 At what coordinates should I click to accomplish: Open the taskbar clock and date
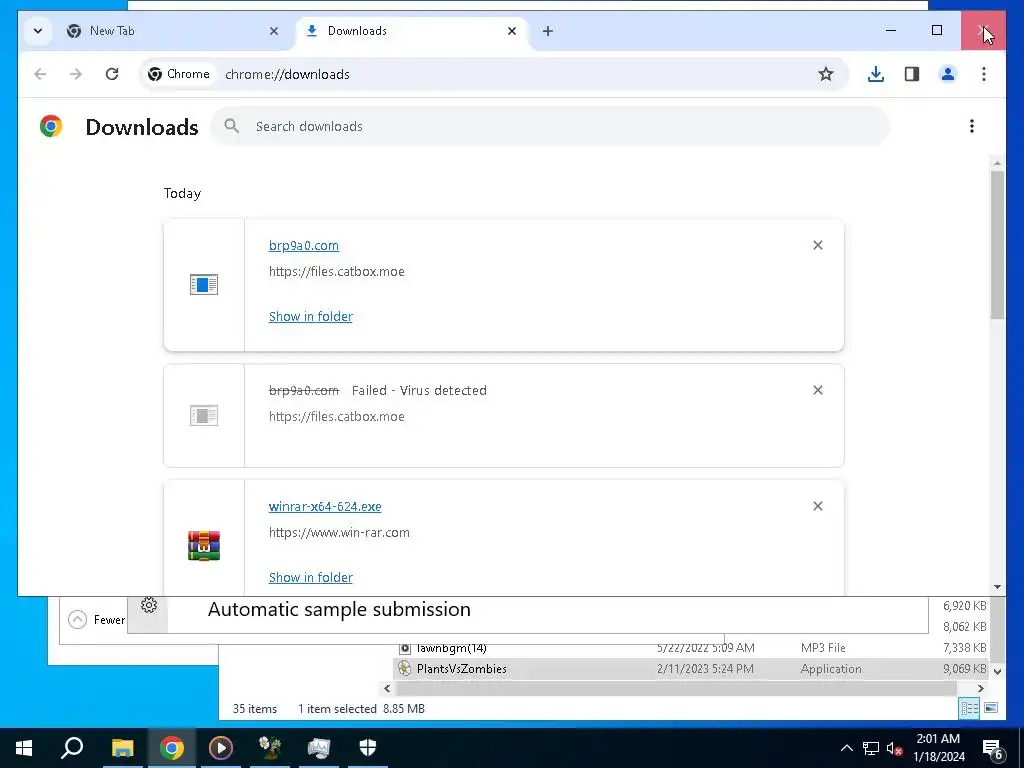click(x=938, y=748)
